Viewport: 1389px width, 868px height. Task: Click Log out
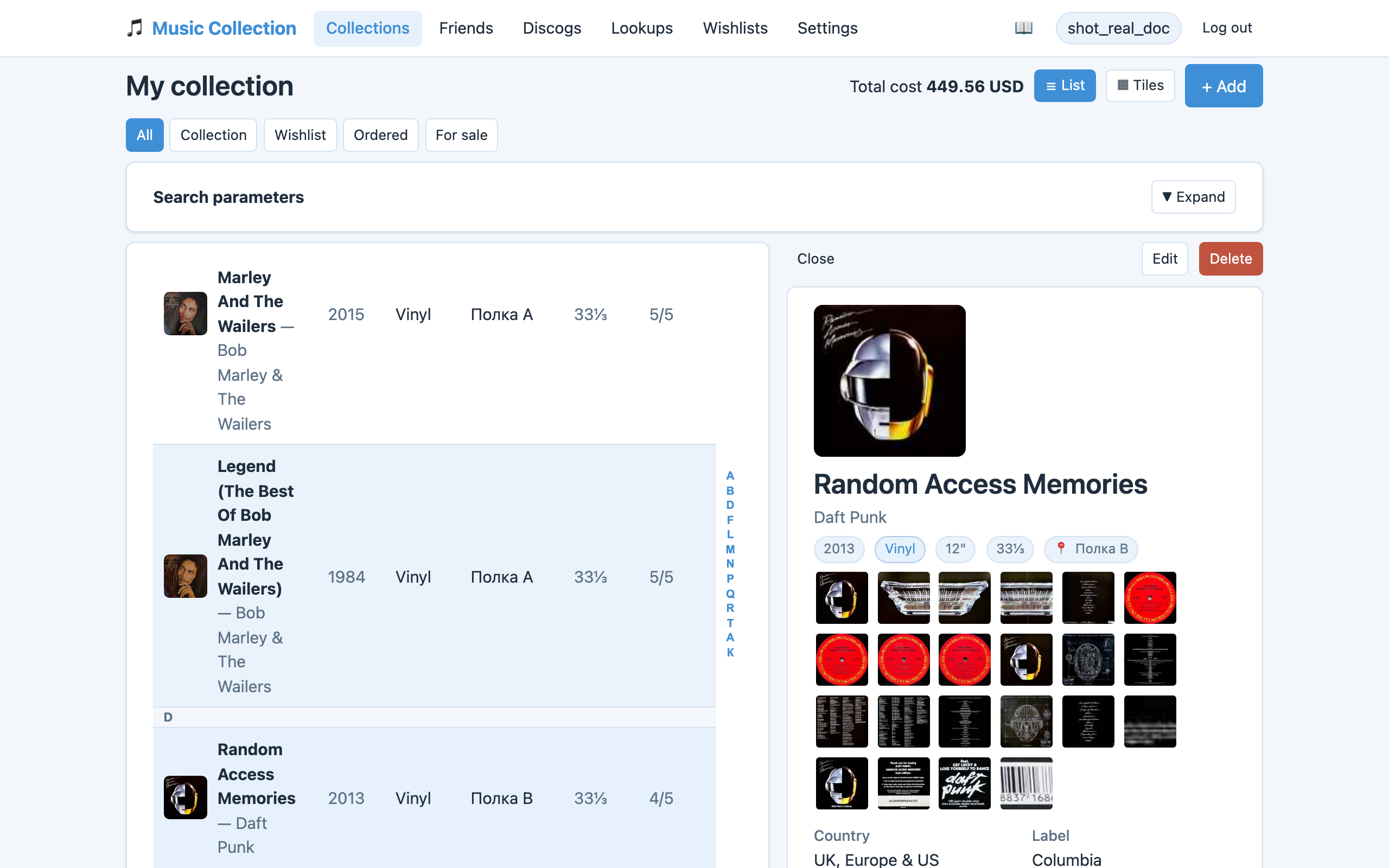(x=1227, y=28)
